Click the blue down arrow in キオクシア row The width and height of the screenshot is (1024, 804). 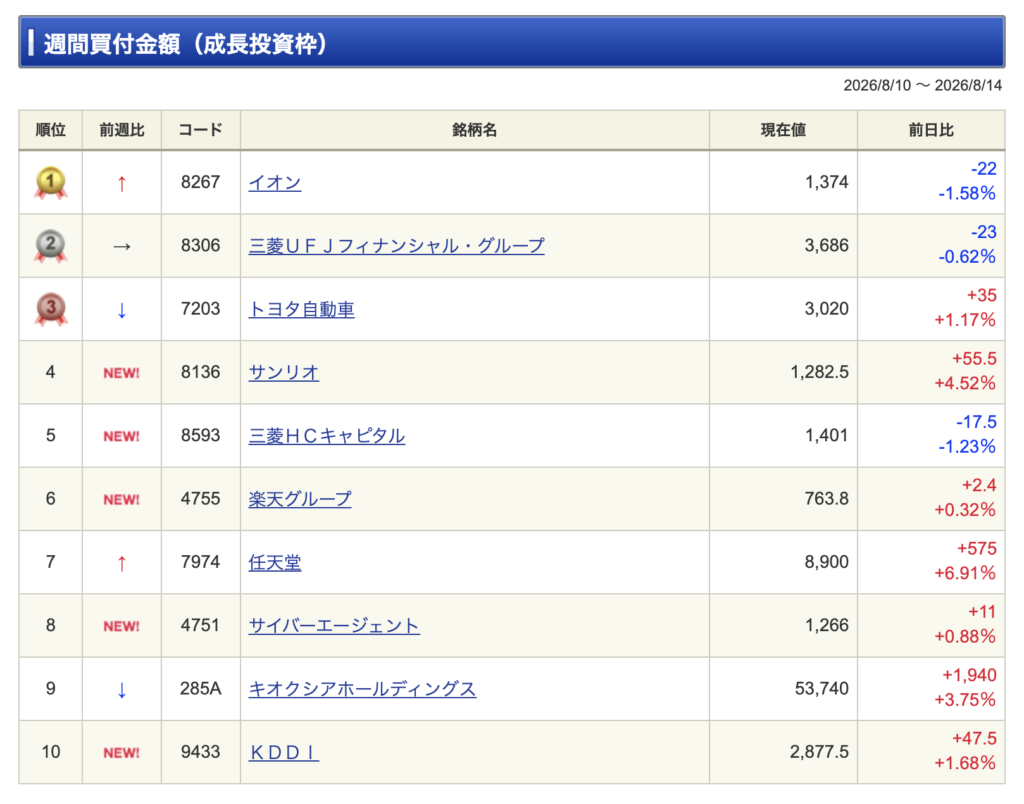point(121,690)
